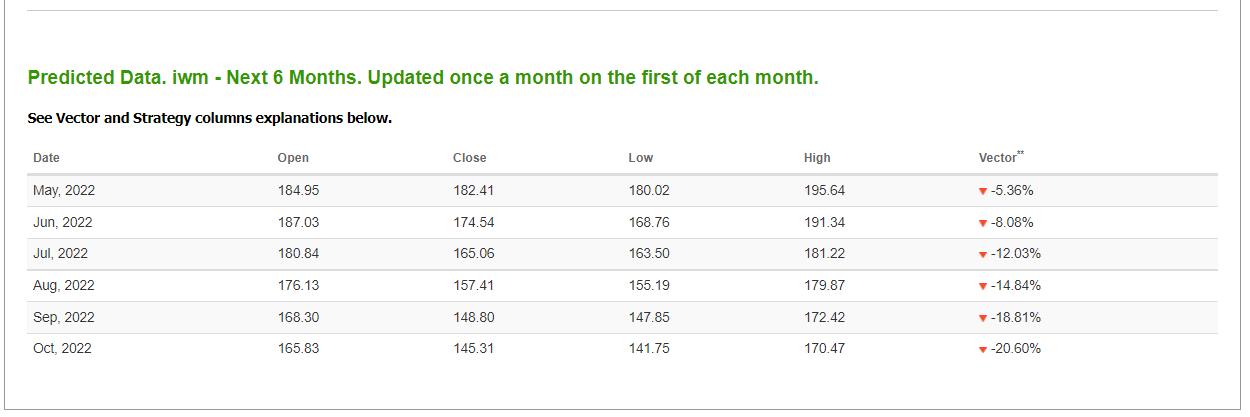
Task: Click the Oct, 2022 row date
Action: (x=62, y=348)
